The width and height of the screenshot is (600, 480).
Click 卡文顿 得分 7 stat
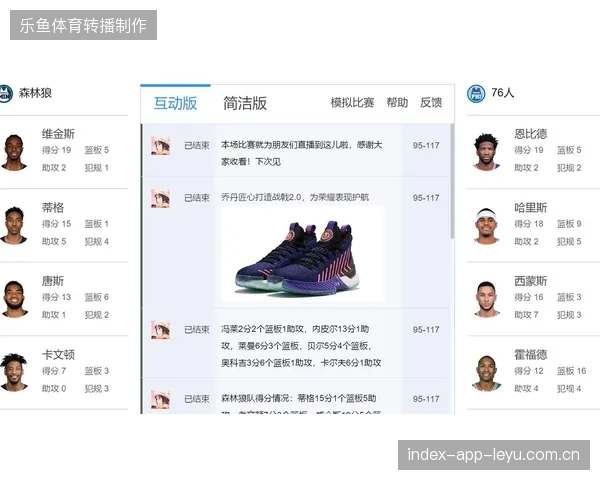(x=54, y=371)
